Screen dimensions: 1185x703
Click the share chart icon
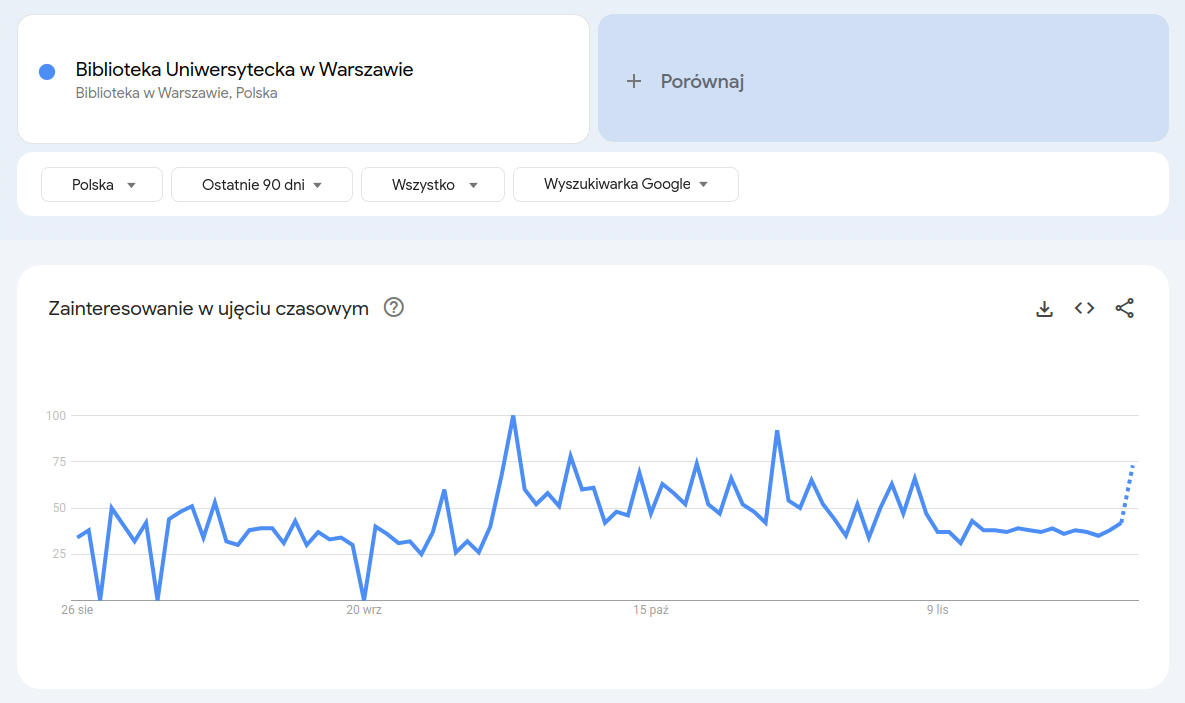[1125, 308]
